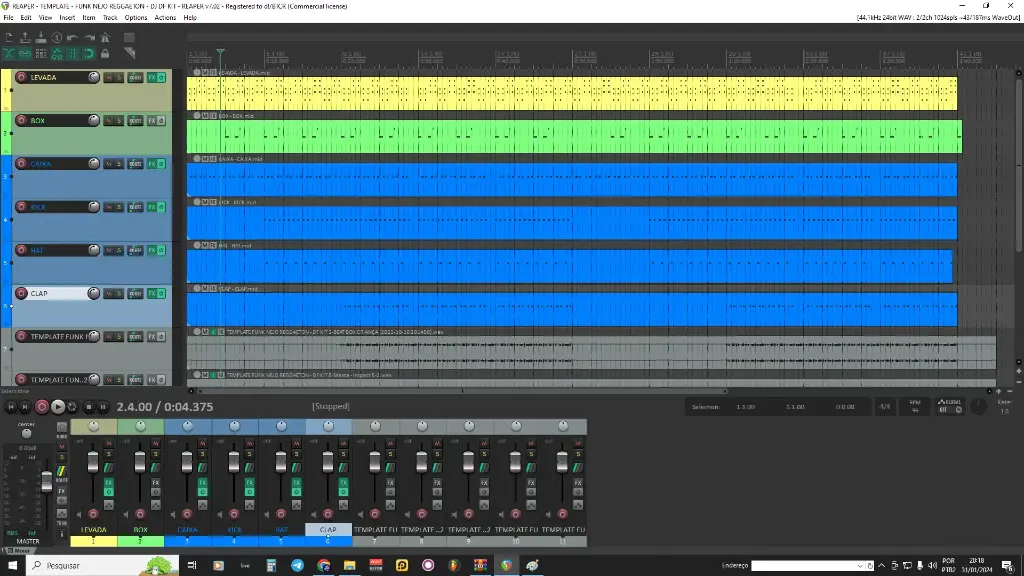Toggle the Metronome toolbar icon
This screenshot has width=1024, height=576.
(104, 38)
